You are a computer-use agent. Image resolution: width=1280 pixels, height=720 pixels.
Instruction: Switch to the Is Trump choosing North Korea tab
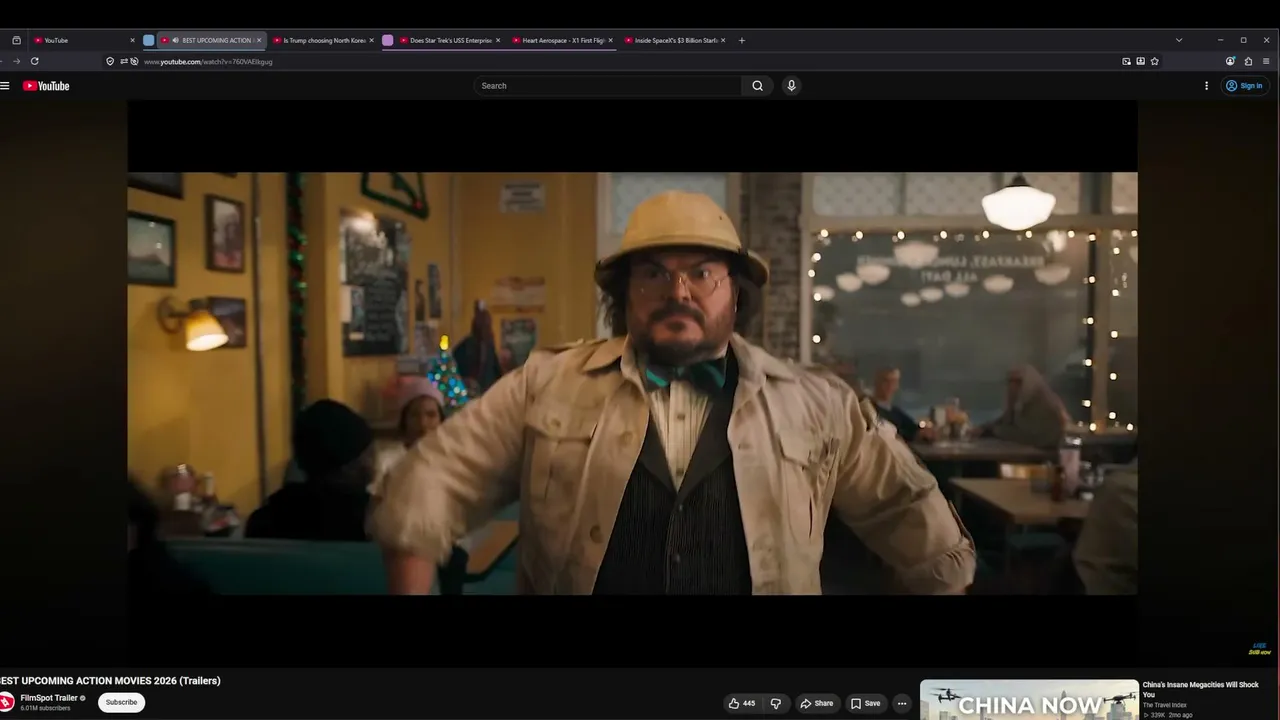[322, 40]
